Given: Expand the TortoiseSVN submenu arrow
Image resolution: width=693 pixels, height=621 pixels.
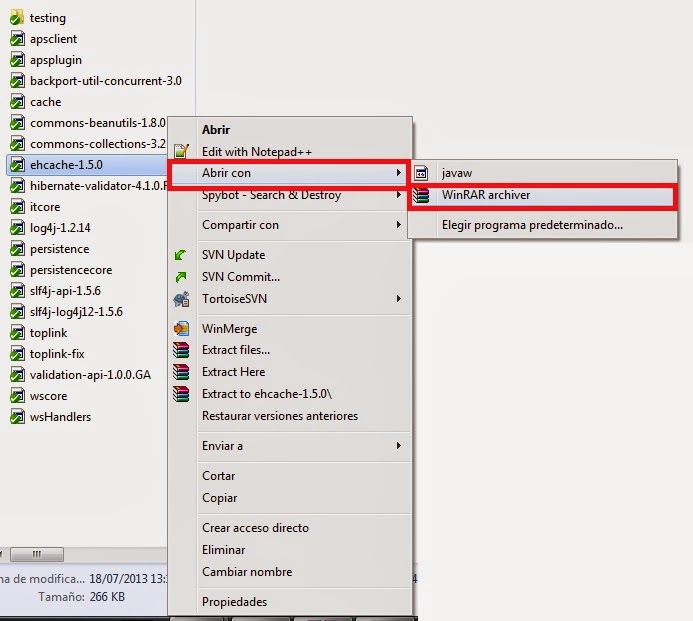Looking at the screenshot, I should [x=399, y=299].
